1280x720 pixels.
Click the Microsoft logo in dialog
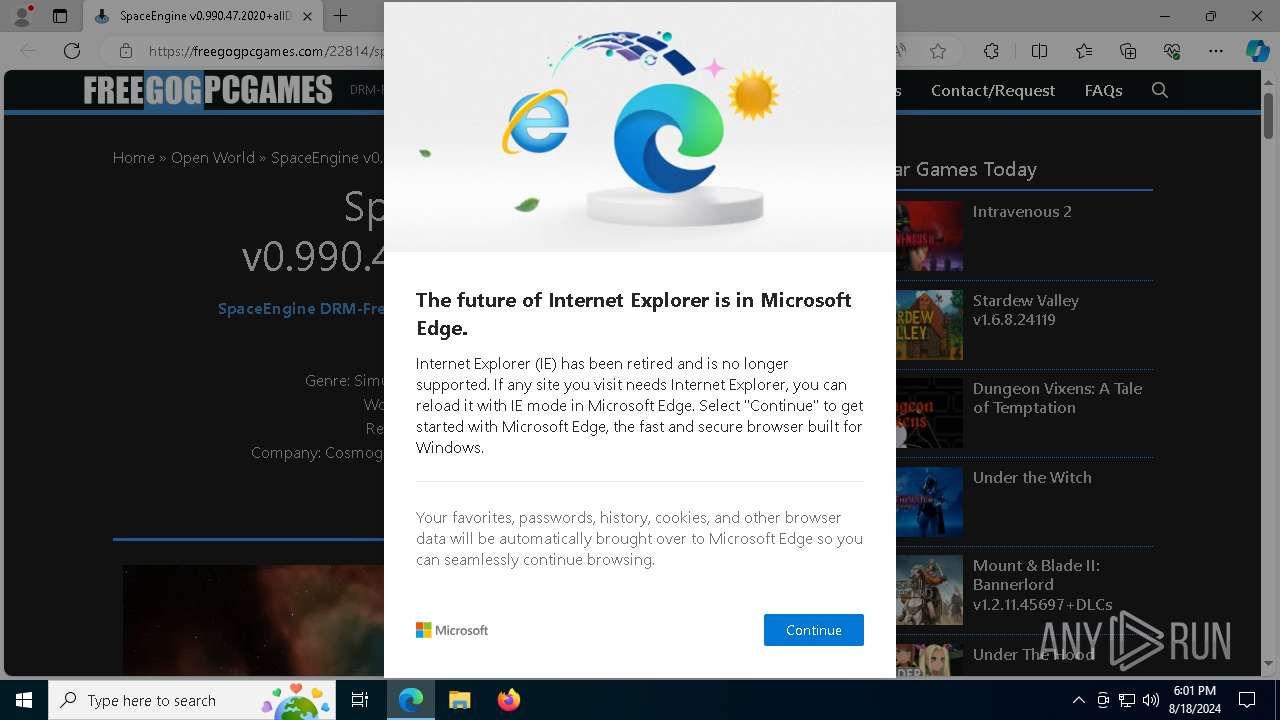(x=452, y=630)
